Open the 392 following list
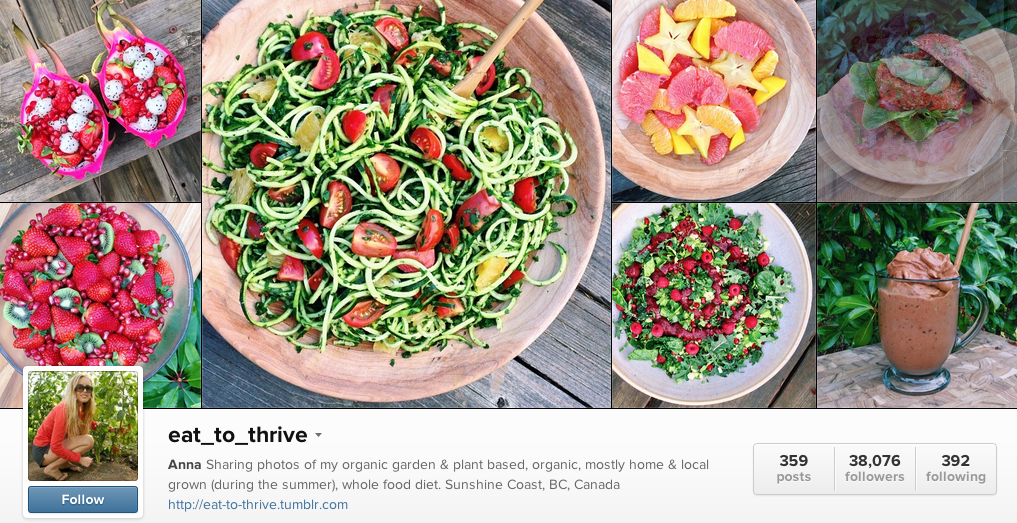This screenshot has height=523, width=1017. 955,468
